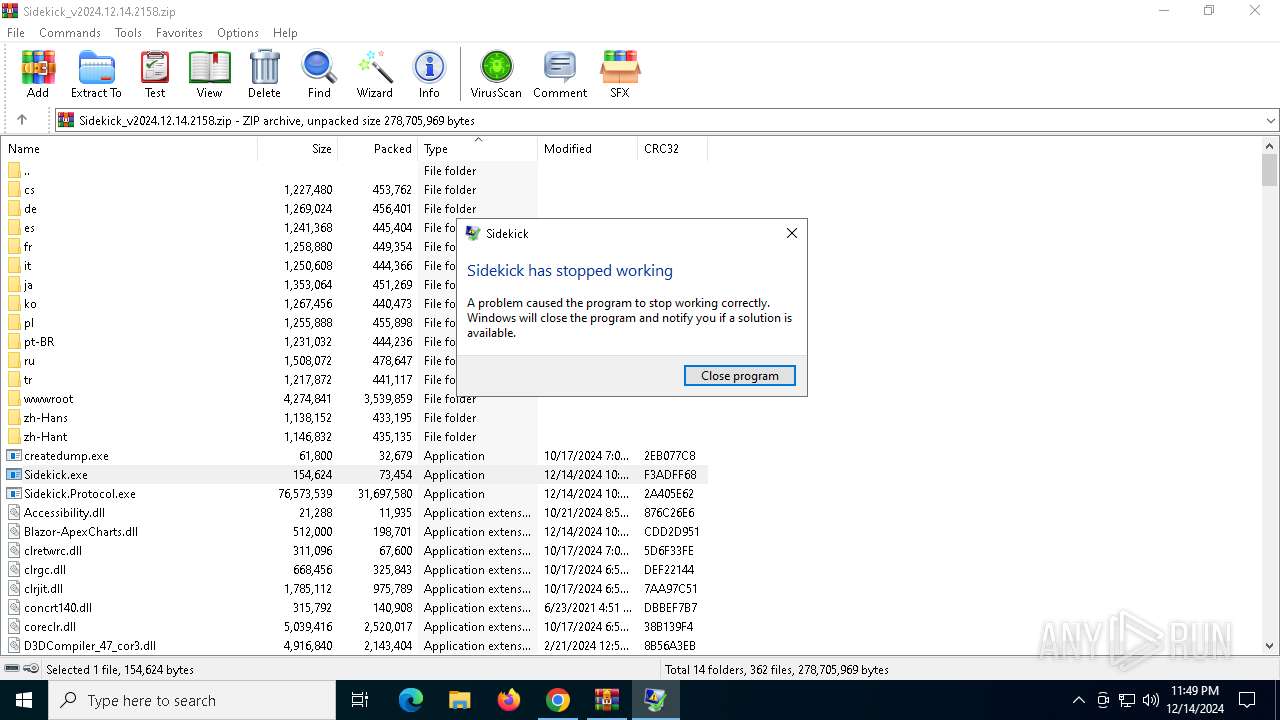The width and height of the screenshot is (1280, 720).
Task: Expand the archive path dropdown arrow
Action: [x=1270, y=120]
